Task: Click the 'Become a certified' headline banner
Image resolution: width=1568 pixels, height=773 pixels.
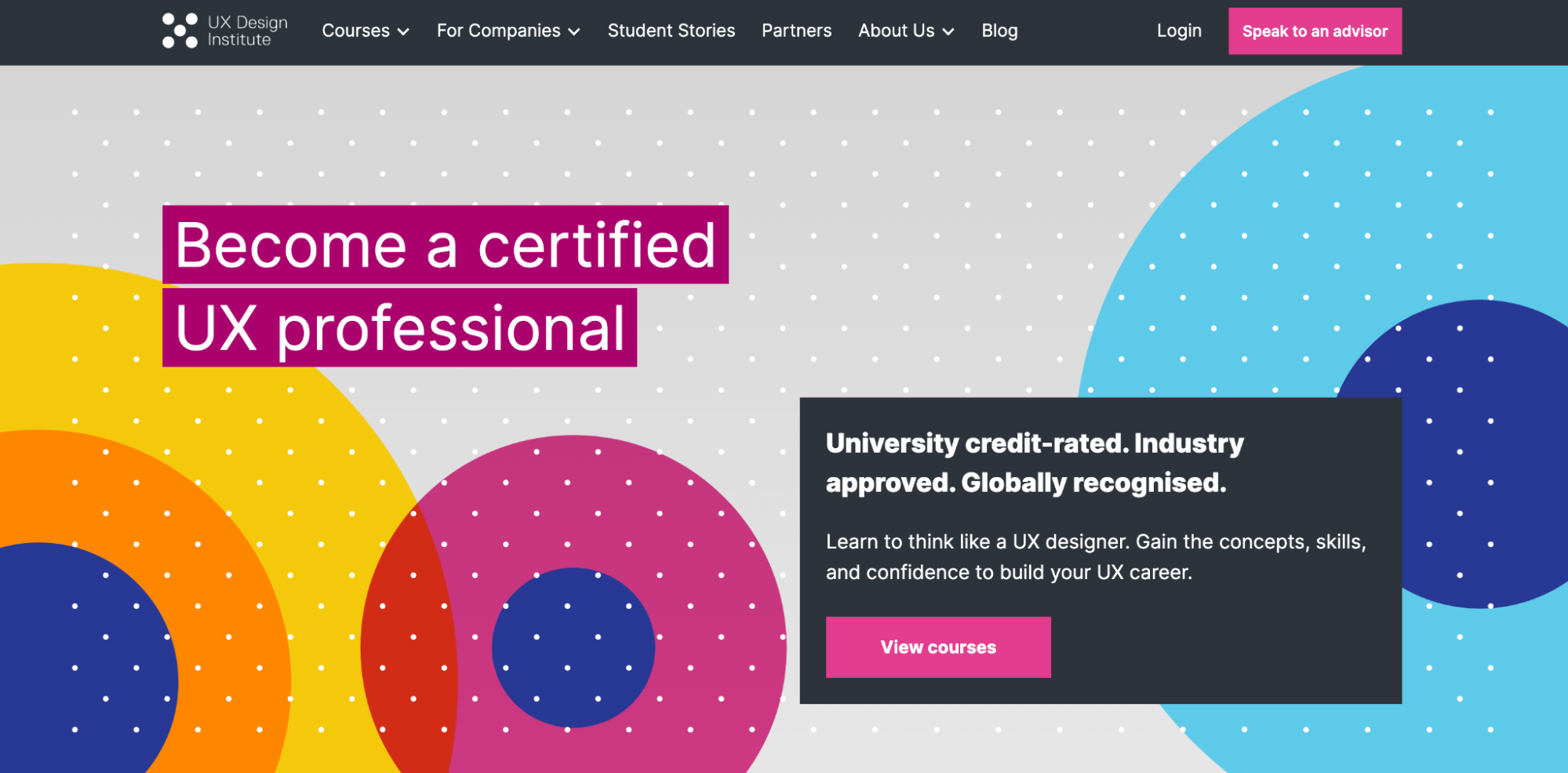Action: (x=446, y=244)
